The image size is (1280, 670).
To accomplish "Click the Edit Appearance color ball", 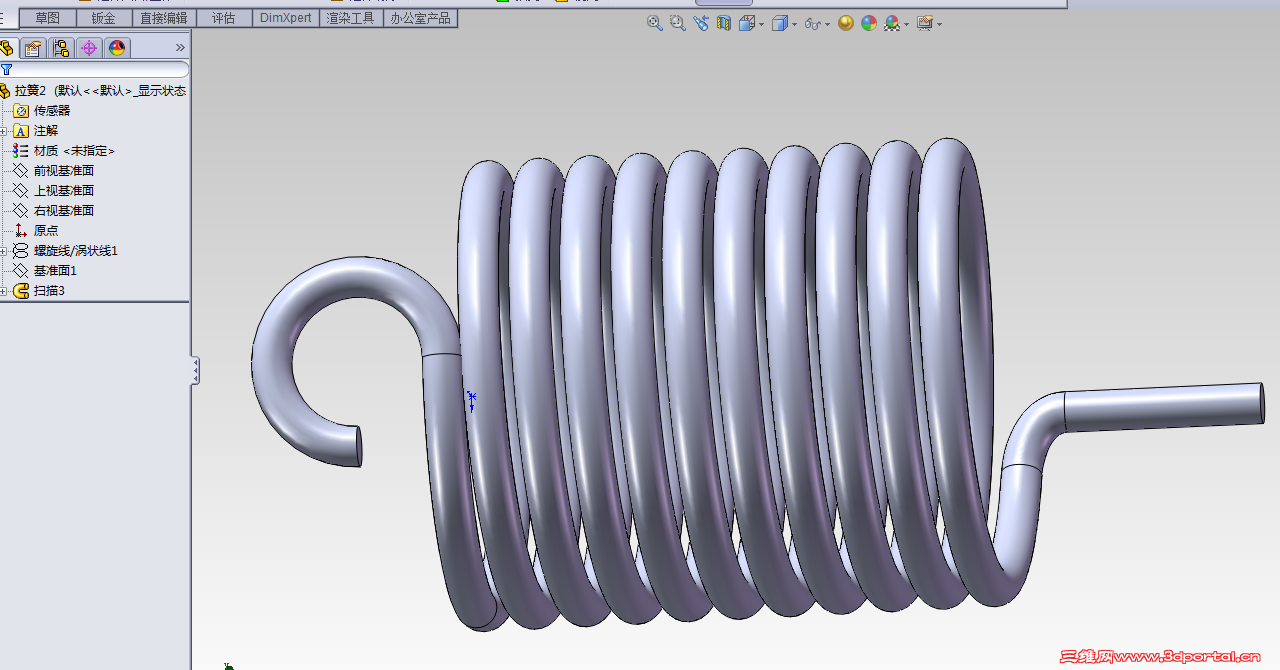I will tap(868, 23).
